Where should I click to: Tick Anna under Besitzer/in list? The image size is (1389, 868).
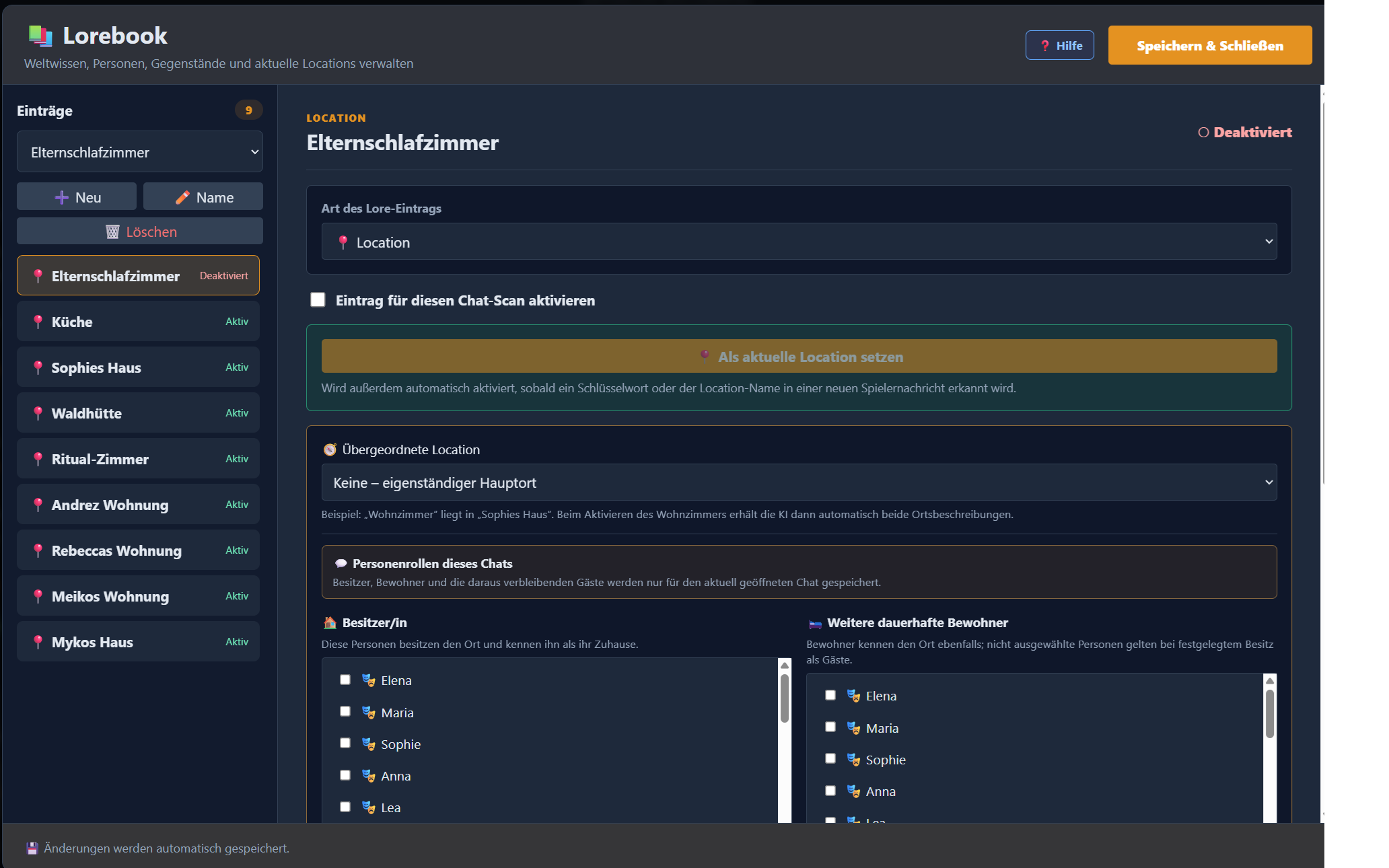[345, 775]
